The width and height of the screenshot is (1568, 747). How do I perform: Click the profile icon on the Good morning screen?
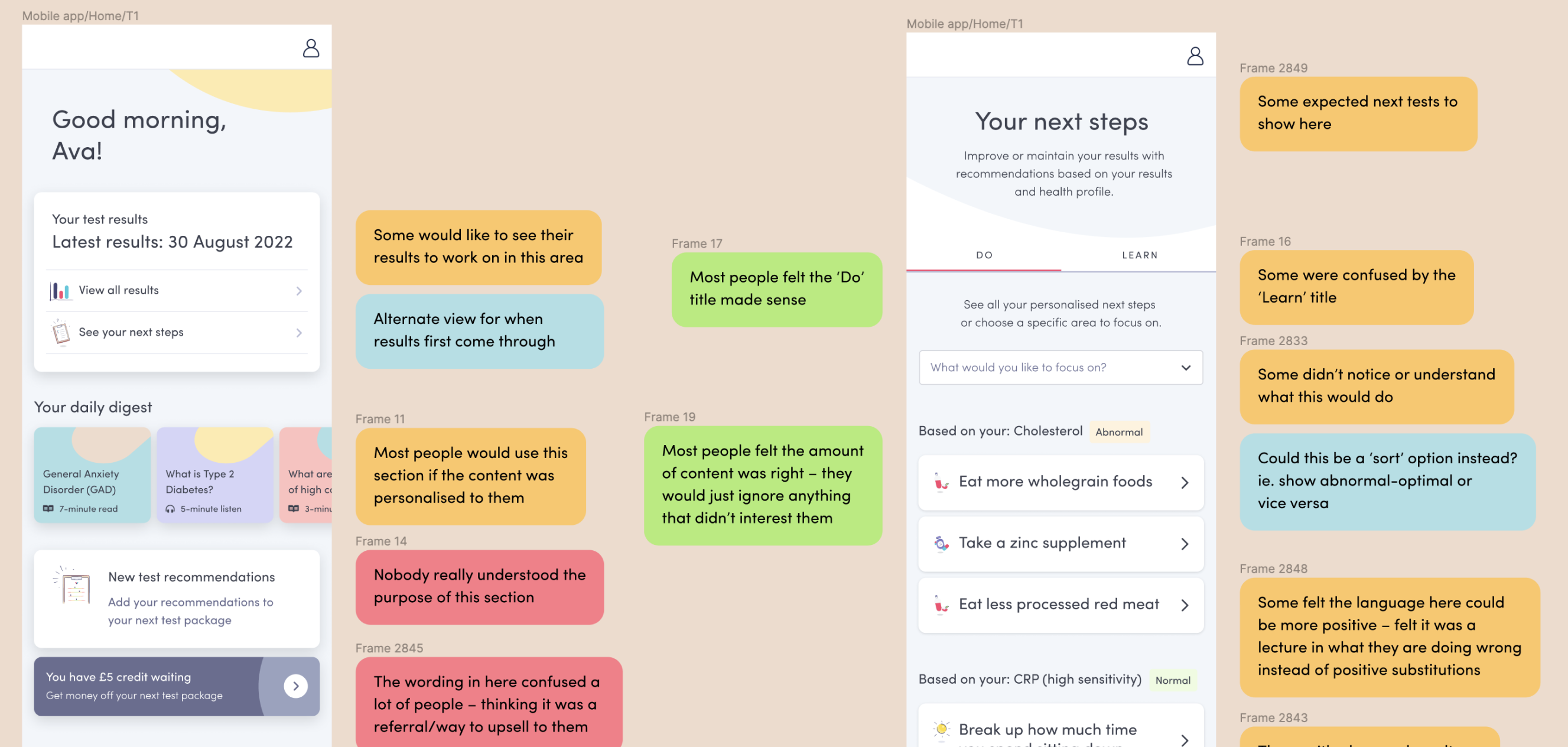[x=311, y=48]
